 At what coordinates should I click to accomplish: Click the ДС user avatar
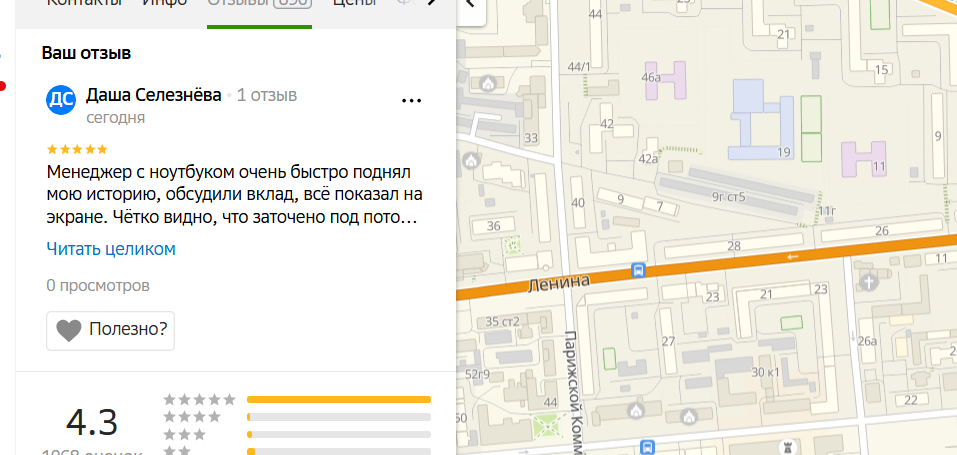[x=61, y=100]
